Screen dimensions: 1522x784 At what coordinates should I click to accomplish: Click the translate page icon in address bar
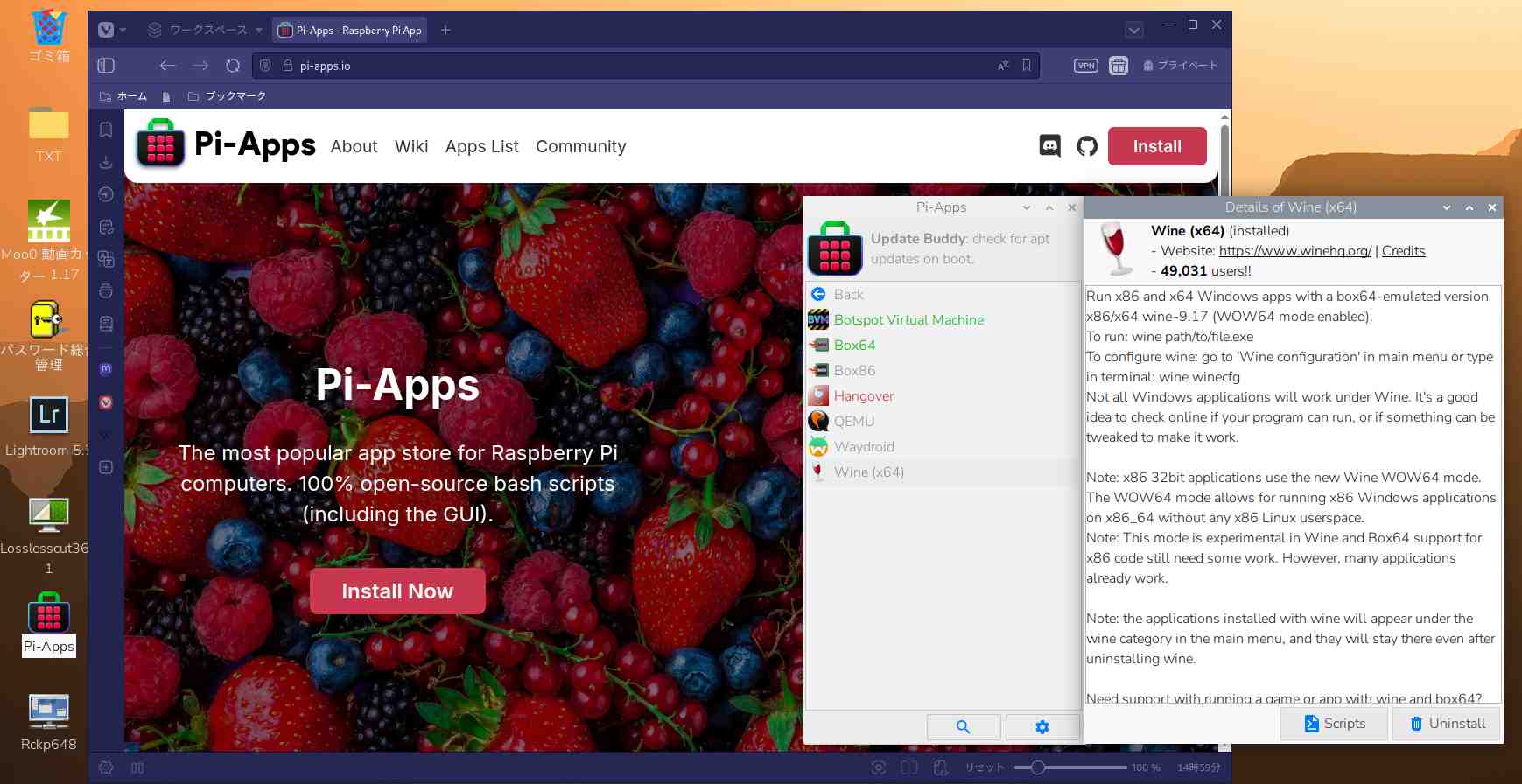(x=1003, y=66)
